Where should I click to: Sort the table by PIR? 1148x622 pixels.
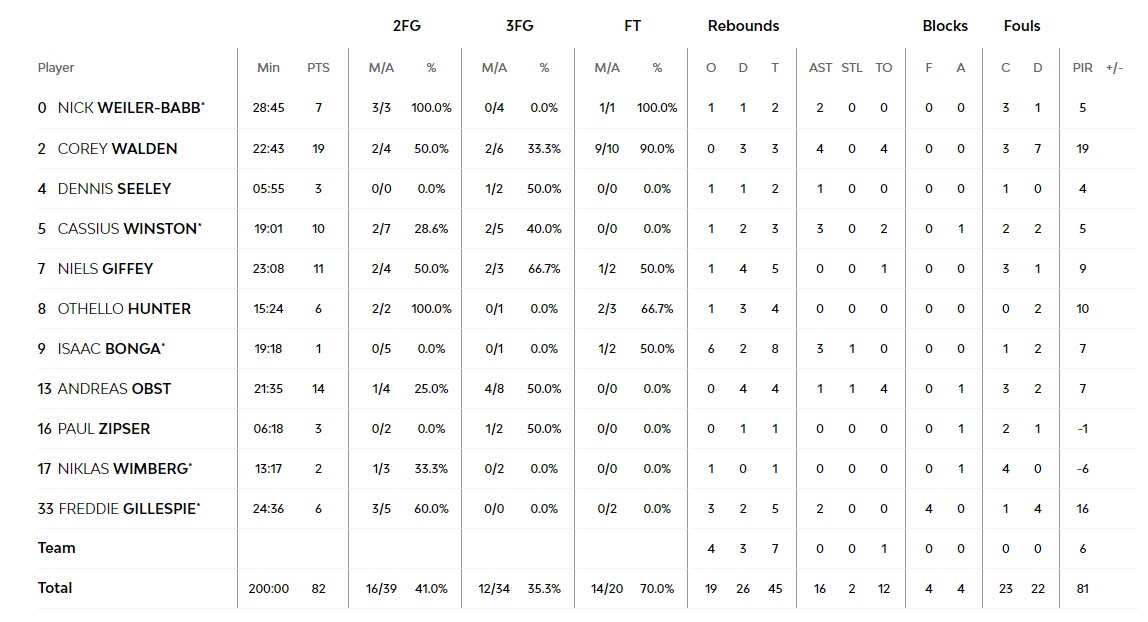coord(1082,68)
